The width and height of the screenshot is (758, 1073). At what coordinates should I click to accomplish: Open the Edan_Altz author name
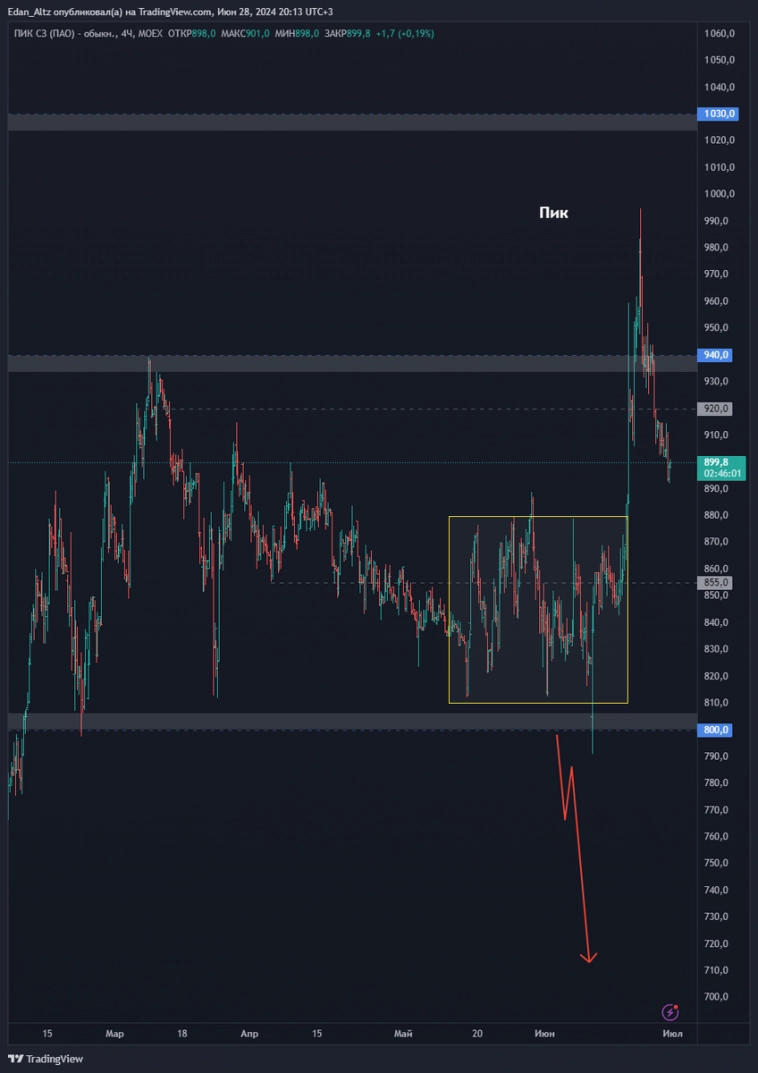click(29, 12)
